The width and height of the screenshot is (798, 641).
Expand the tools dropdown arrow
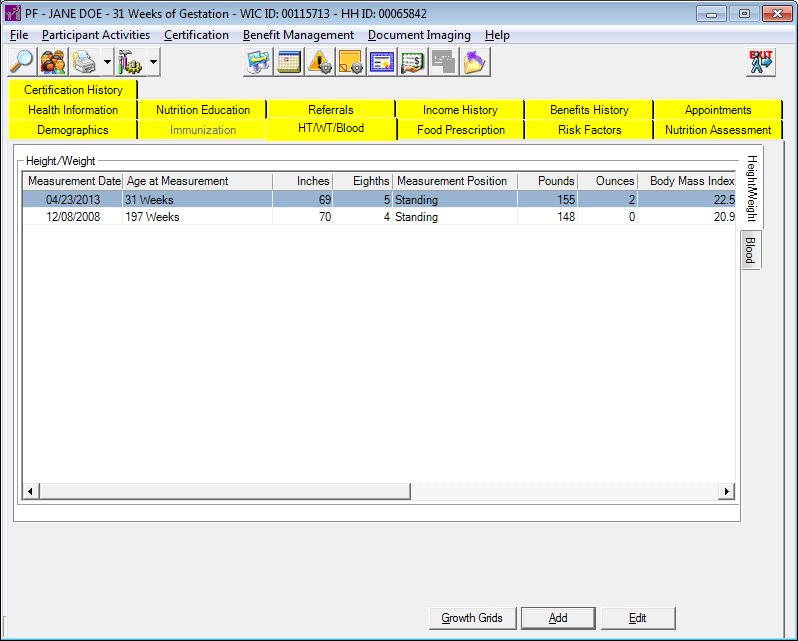153,62
